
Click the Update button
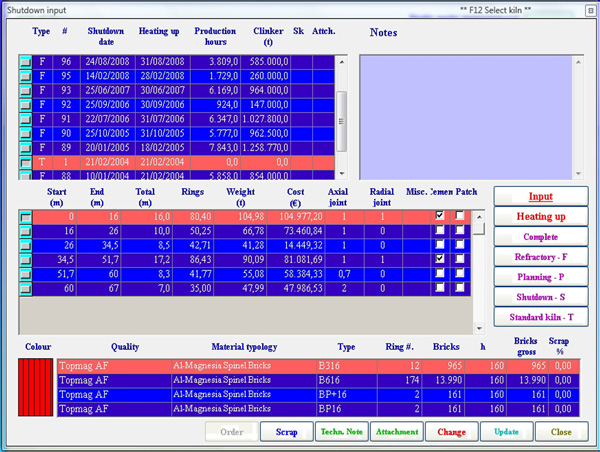[507, 432]
